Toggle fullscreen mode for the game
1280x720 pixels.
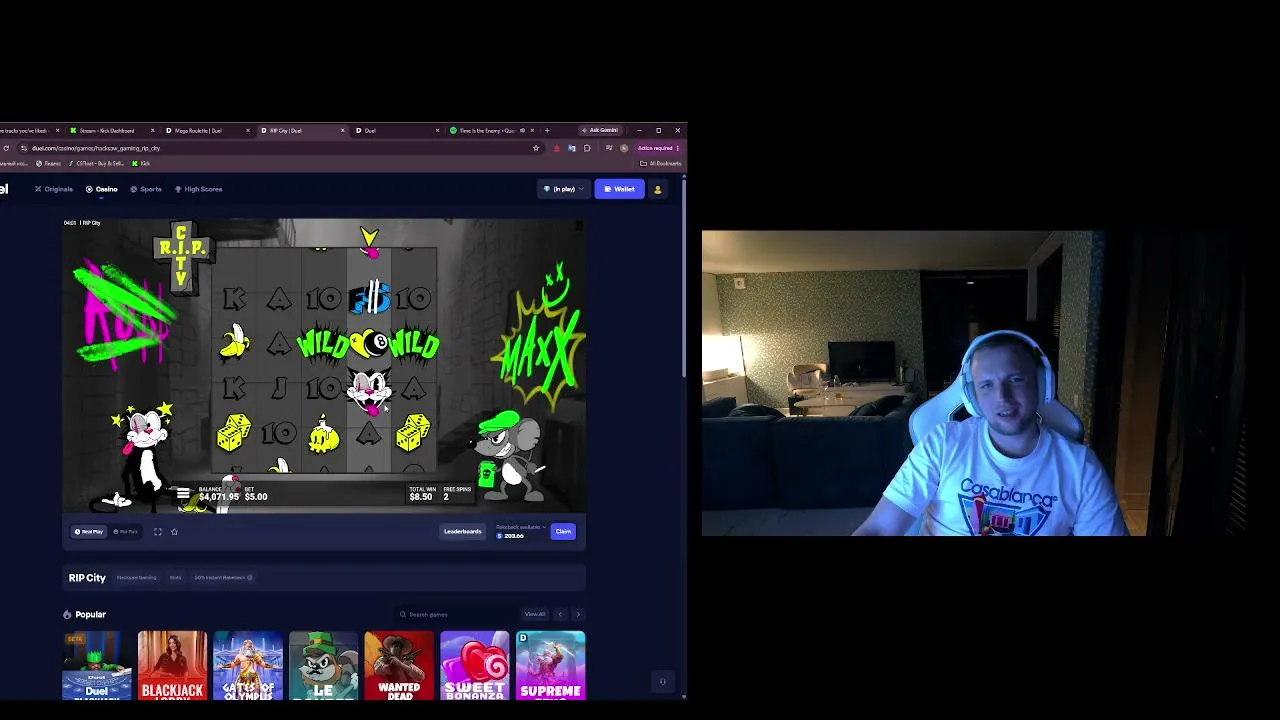tap(158, 532)
